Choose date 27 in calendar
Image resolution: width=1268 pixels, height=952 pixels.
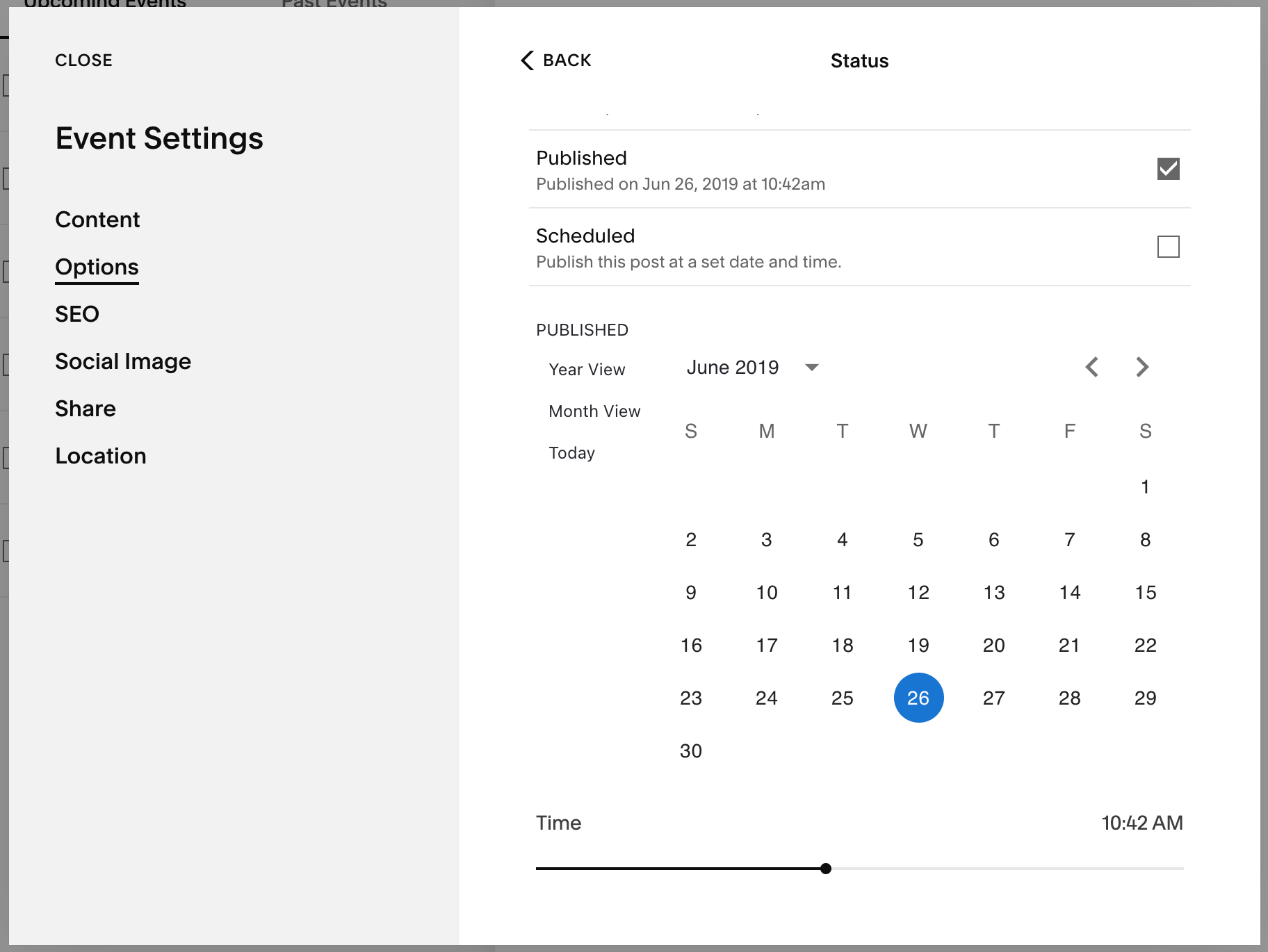coord(994,698)
